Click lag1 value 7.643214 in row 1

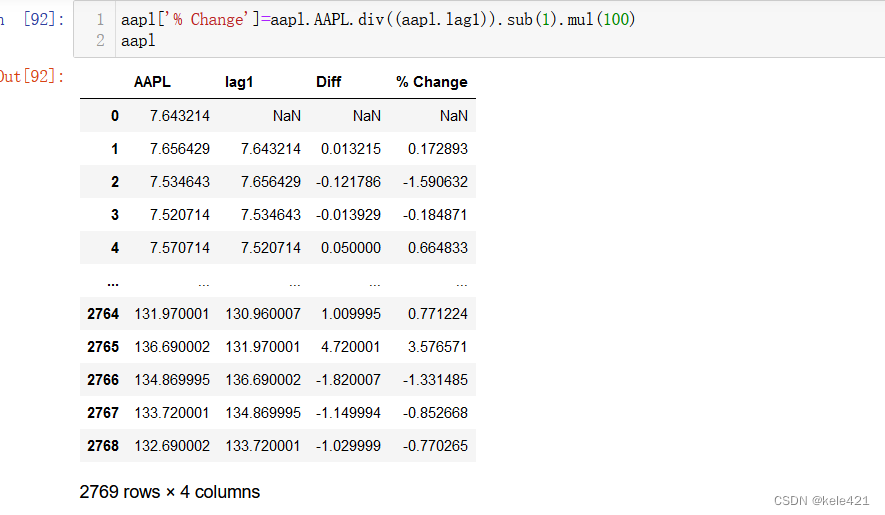click(x=271, y=149)
